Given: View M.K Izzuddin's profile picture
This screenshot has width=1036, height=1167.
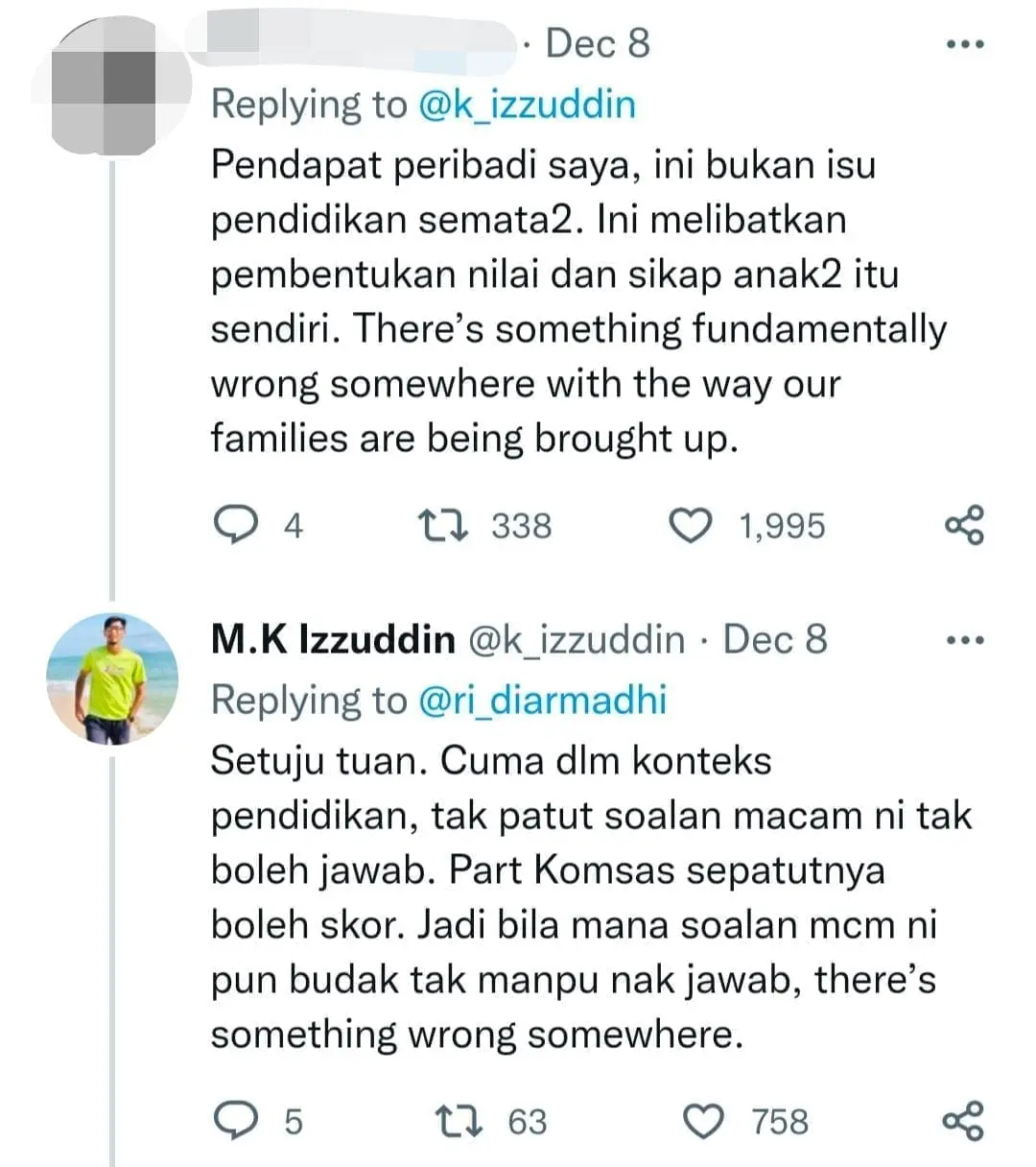Looking at the screenshot, I should pos(112,678).
